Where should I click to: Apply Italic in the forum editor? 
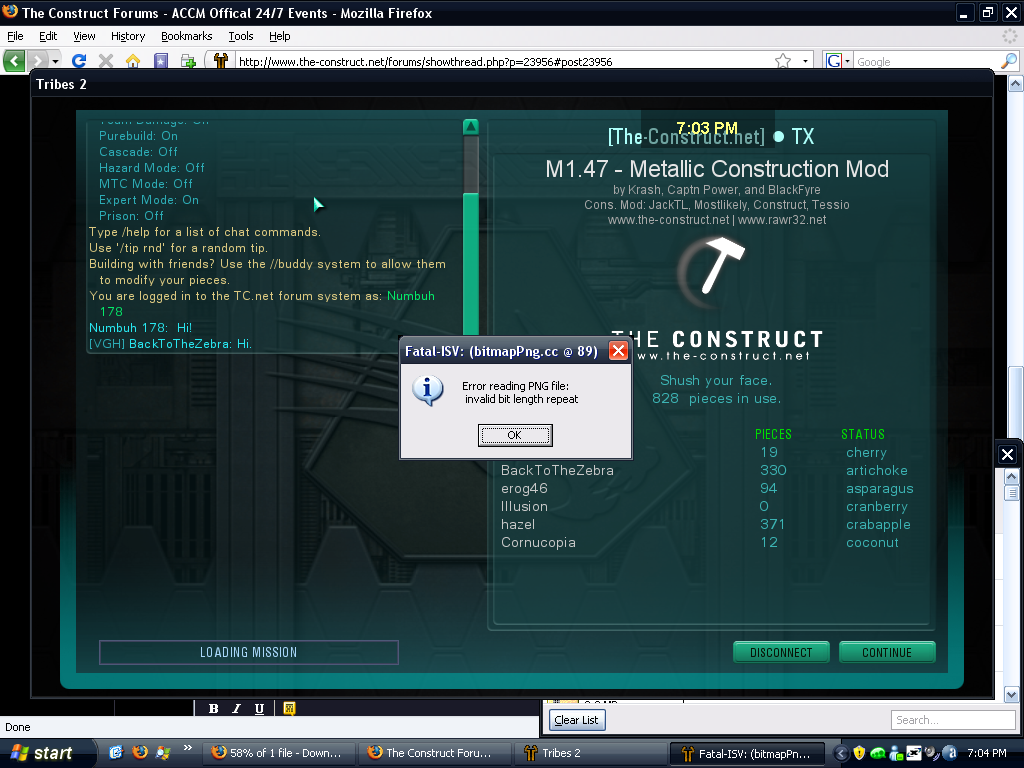tap(236, 709)
